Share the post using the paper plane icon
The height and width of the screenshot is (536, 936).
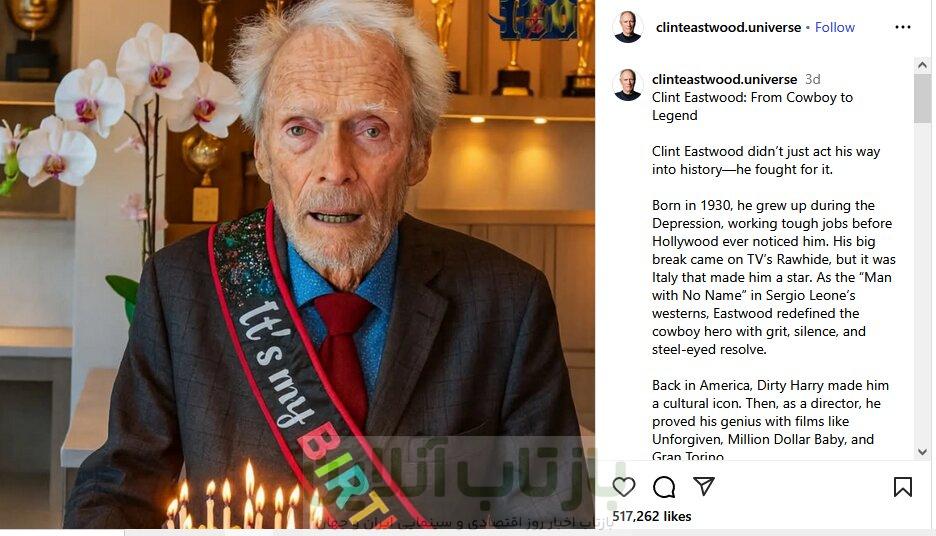(x=704, y=486)
